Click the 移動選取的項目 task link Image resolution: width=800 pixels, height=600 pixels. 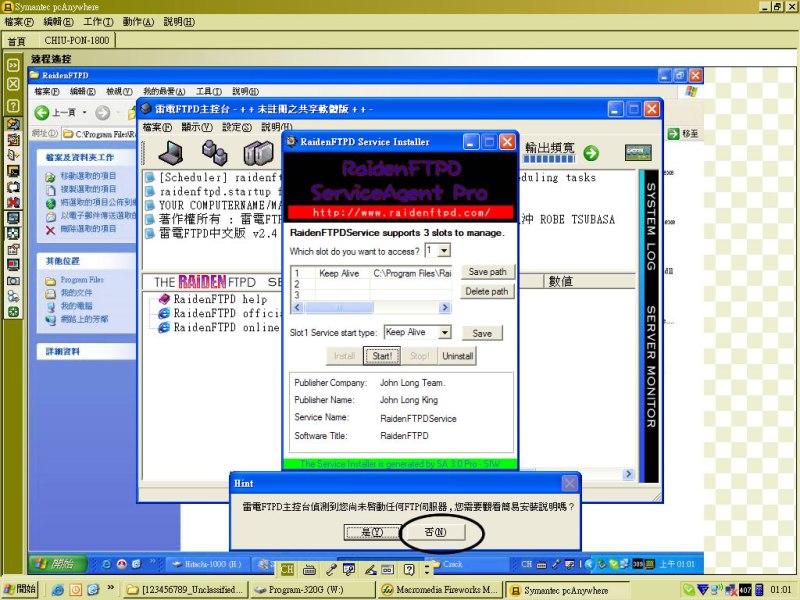[88, 176]
